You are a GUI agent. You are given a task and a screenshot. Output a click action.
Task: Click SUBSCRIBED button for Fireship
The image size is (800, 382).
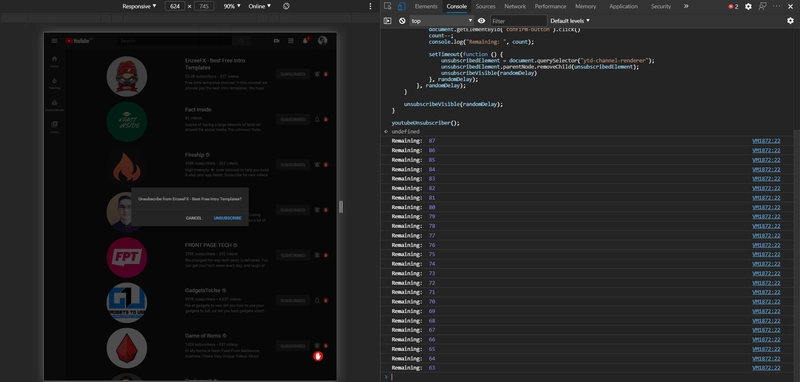tap(293, 165)
